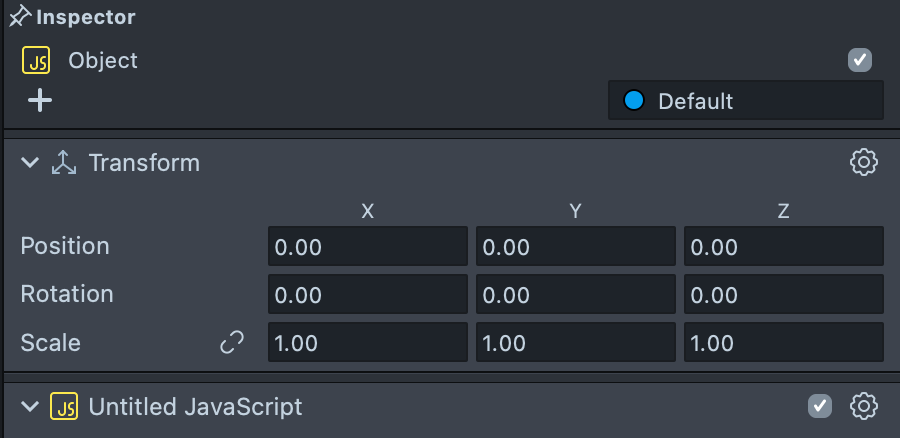Viewport: 900px width, 438px height.
Task: Open the Transform settings gear
Action: coord(863,163)
